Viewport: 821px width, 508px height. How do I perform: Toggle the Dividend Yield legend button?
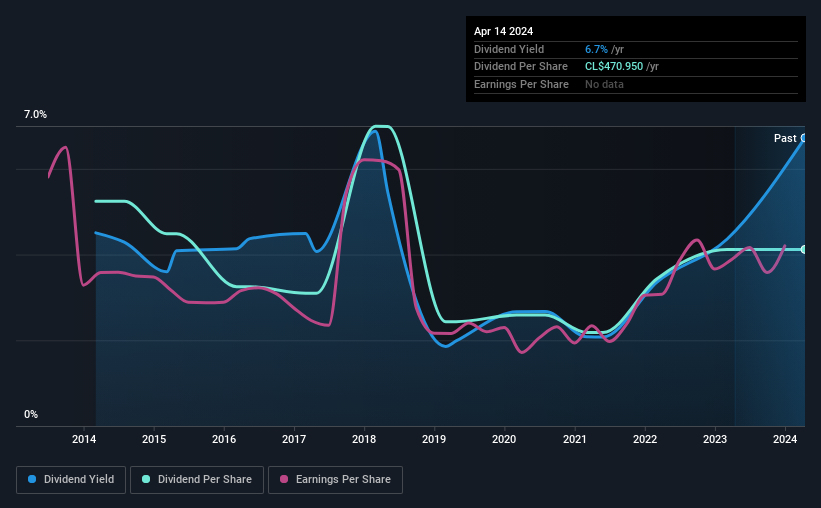71,480
